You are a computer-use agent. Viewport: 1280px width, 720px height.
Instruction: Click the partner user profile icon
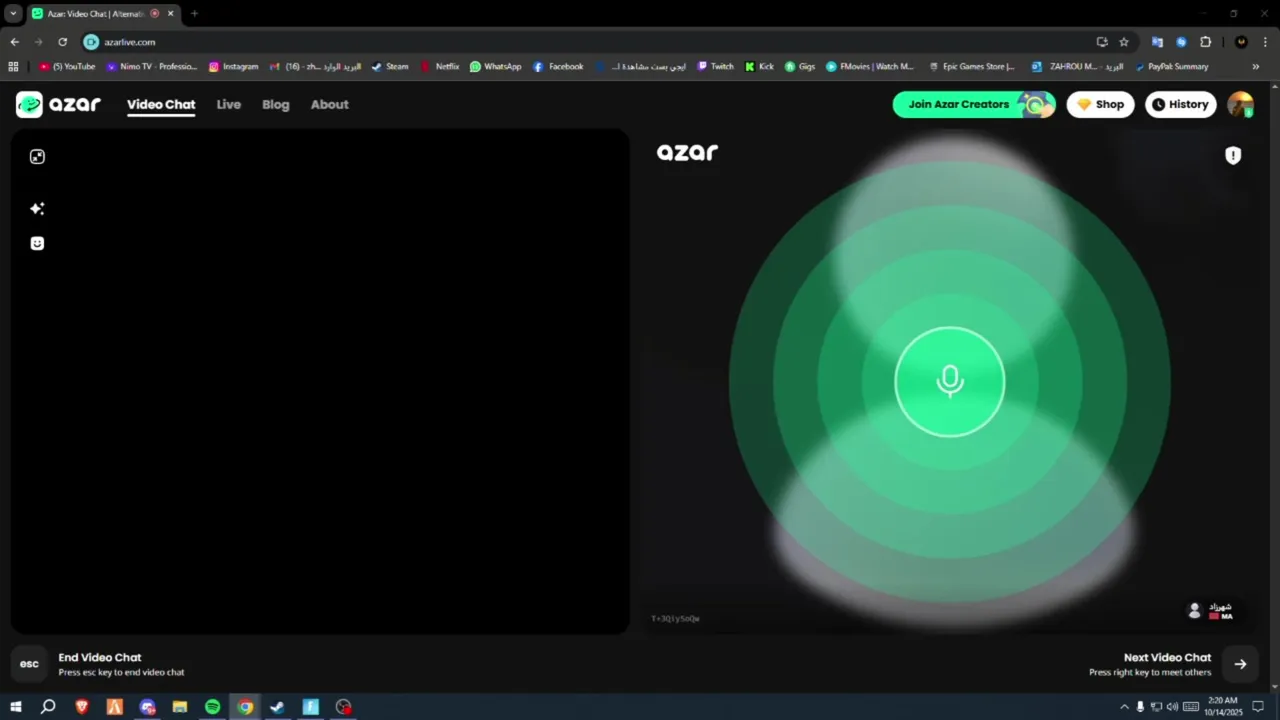pos(1194,610)
